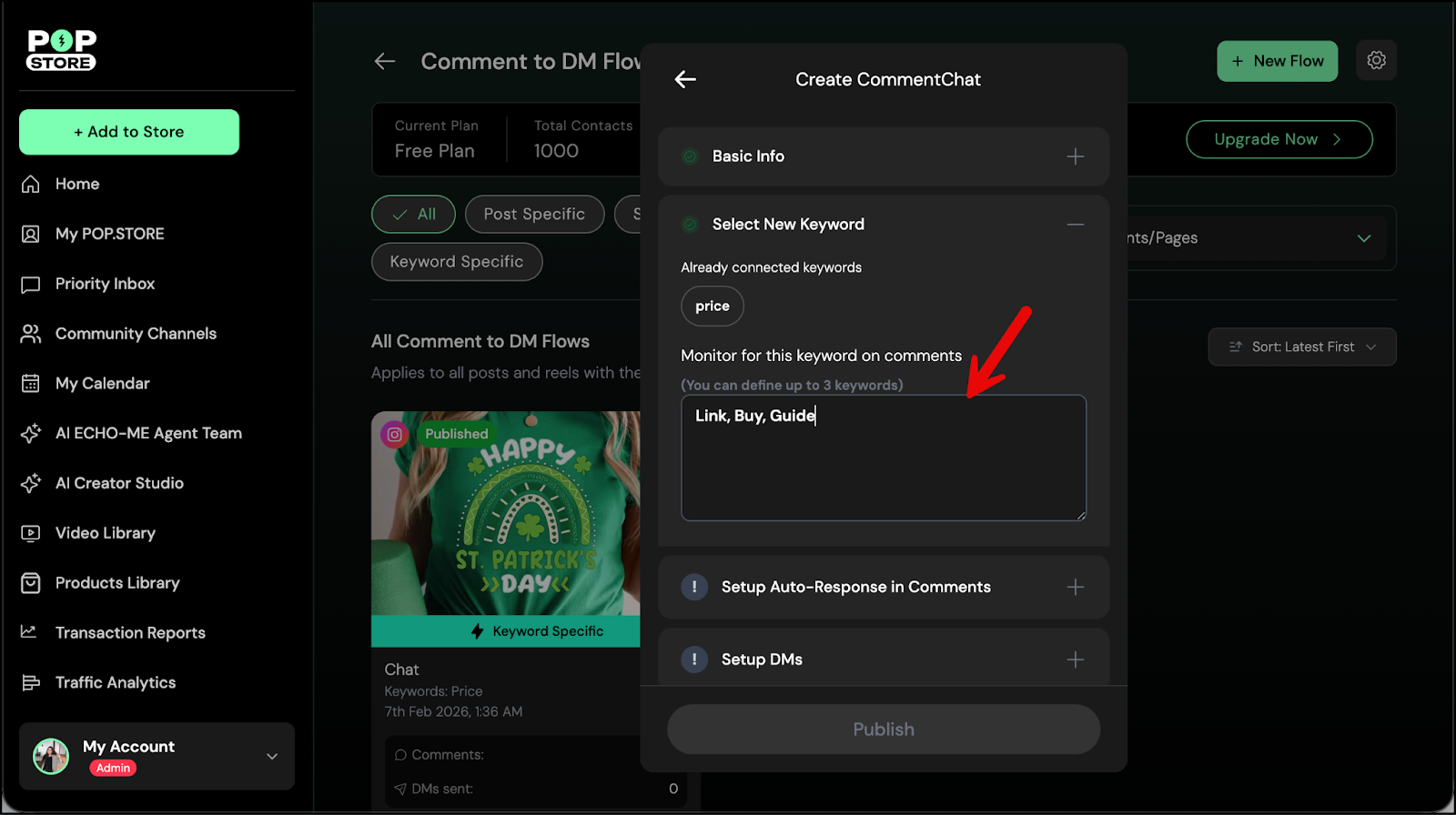Open the Video Library icon

(x=31, y=534)
